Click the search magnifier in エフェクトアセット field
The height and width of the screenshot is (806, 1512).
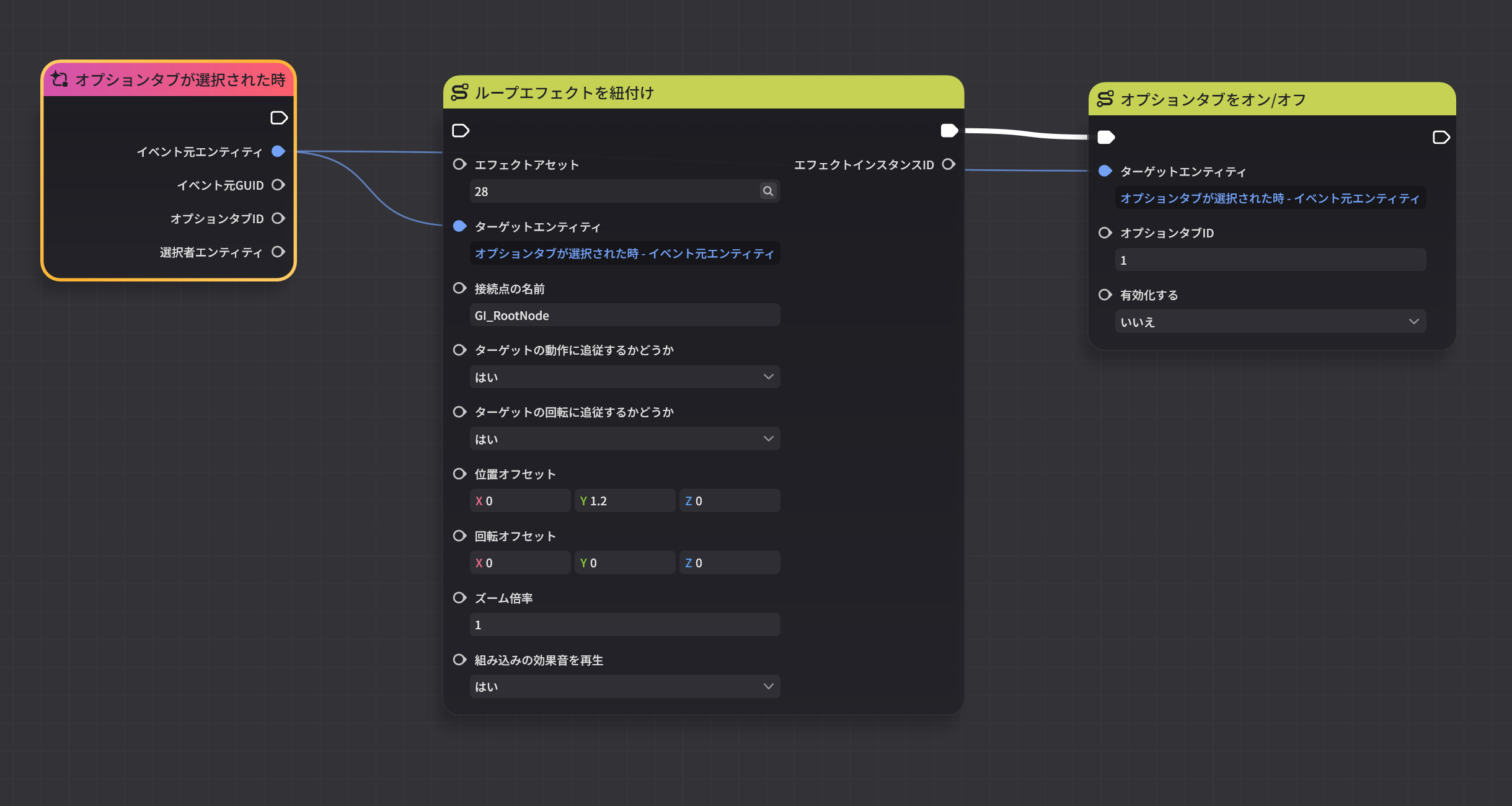(767, 191)
